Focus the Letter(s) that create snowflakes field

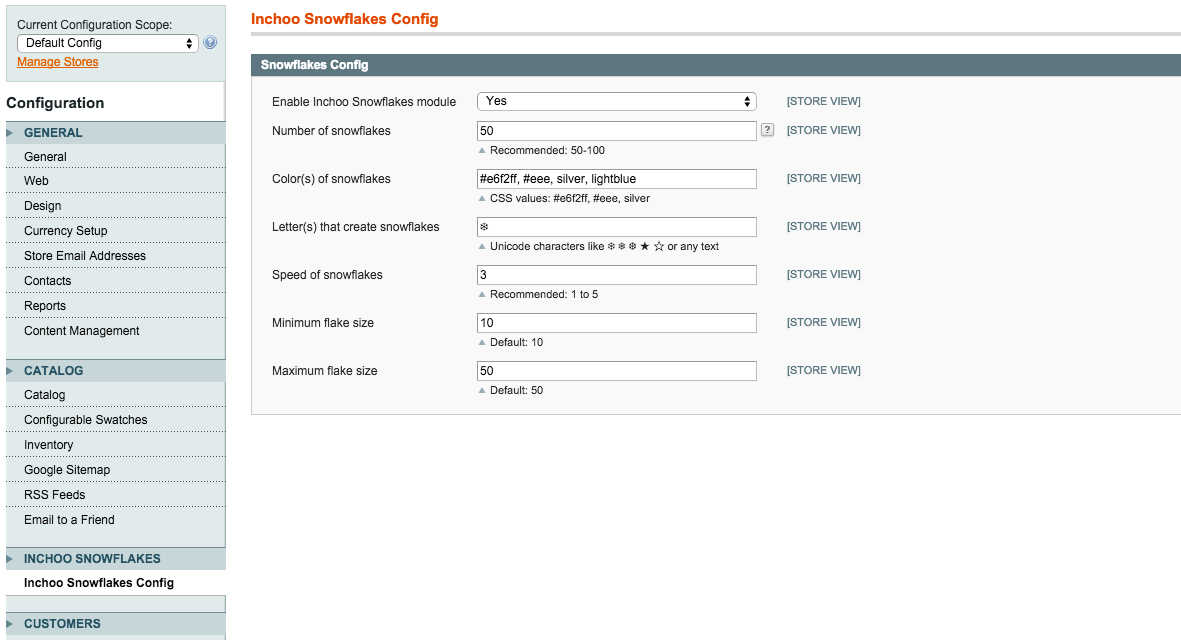[x=616, y=227]
